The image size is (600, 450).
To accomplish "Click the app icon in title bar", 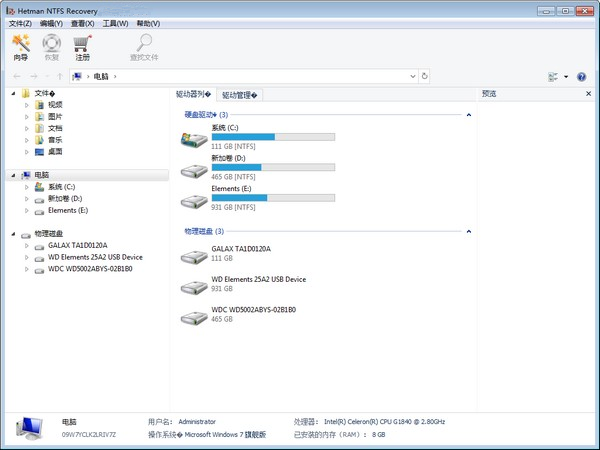I will (x=10, y=11).
